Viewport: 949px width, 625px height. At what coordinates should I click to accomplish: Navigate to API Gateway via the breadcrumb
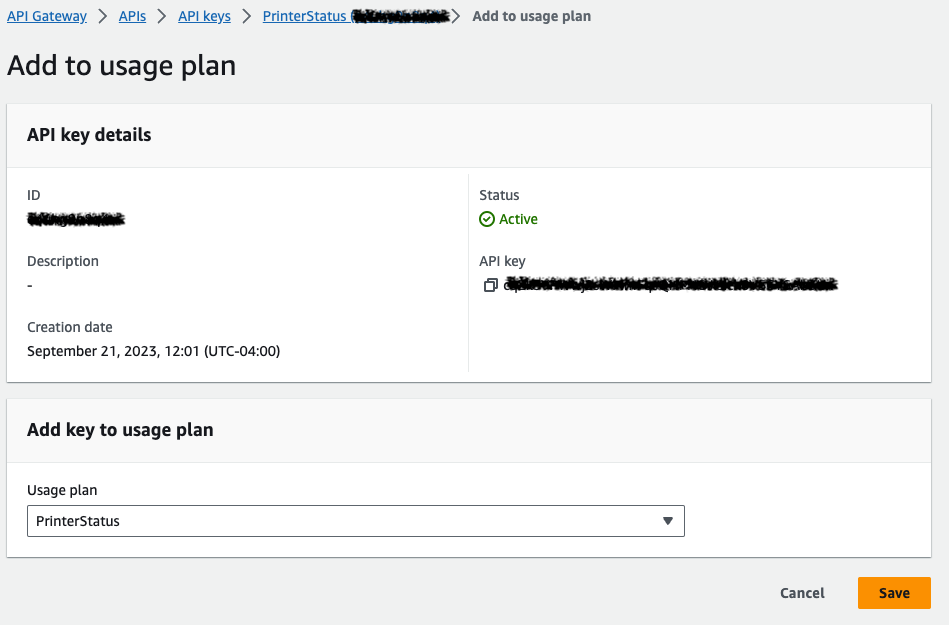pyautogui.click(x=46, y=16)
